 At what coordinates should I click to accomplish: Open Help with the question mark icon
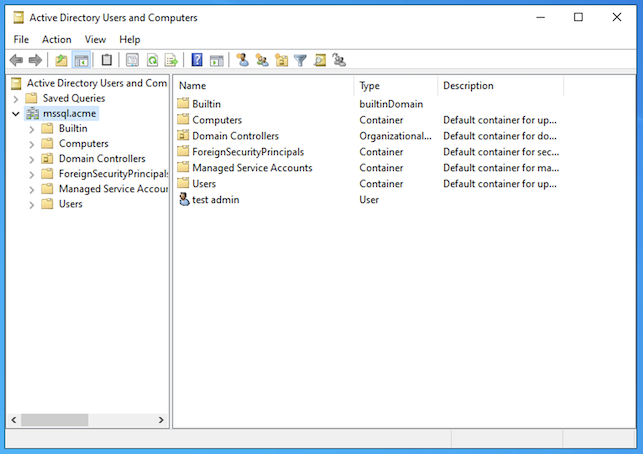coord(197,60)
